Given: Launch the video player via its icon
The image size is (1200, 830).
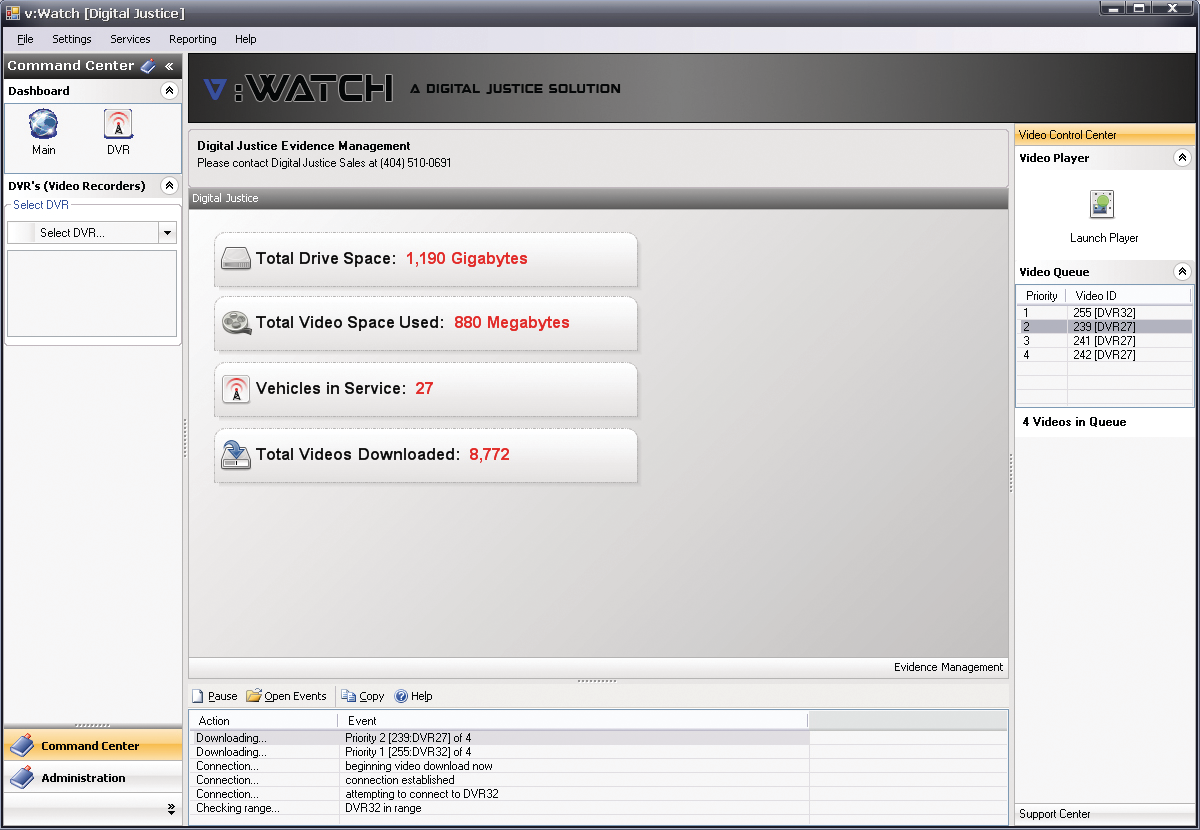Looking at the screenshot, I should (1103, 203).
